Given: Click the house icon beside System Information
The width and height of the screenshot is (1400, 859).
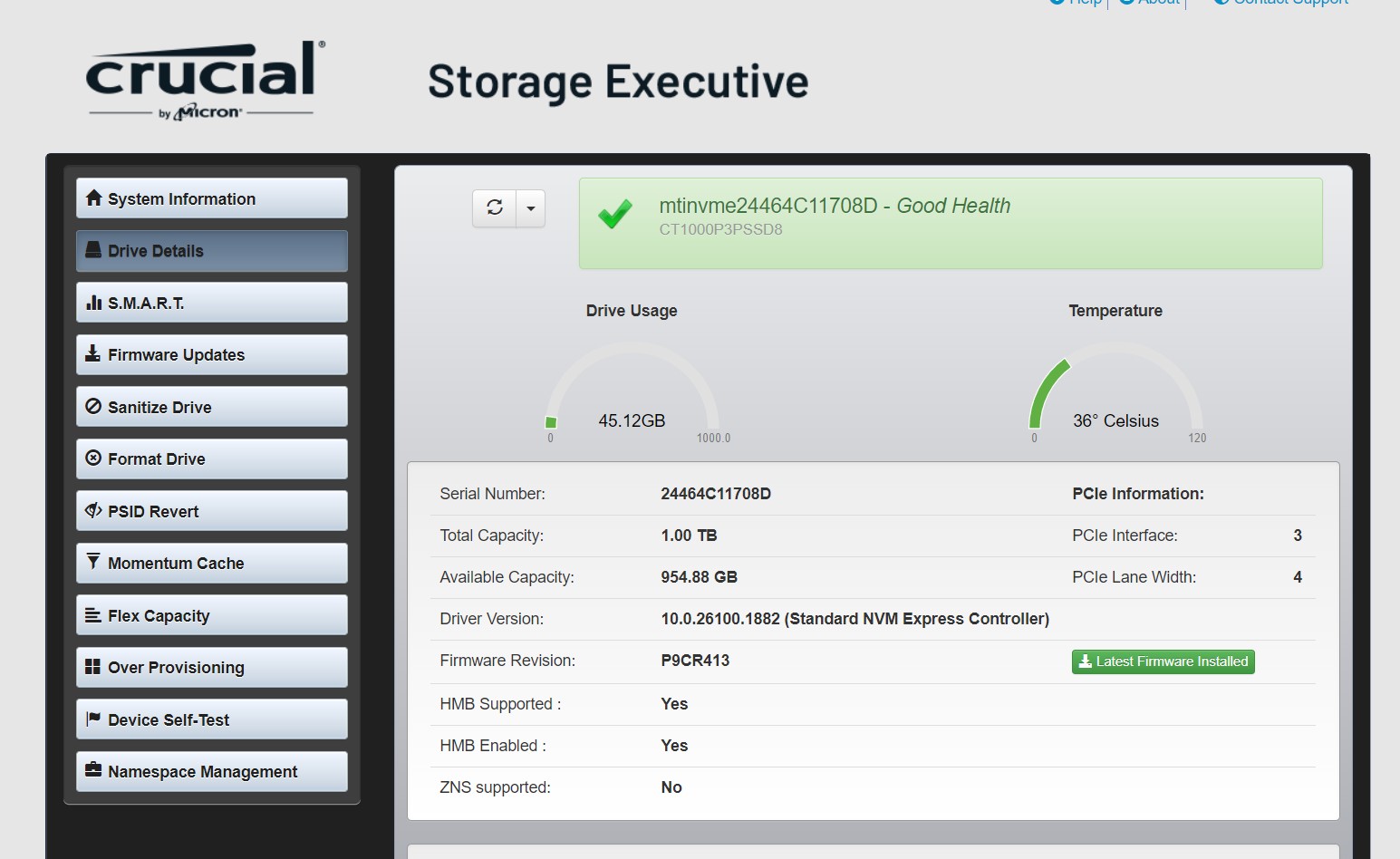Looking at the screenshot, I should 93,198.
